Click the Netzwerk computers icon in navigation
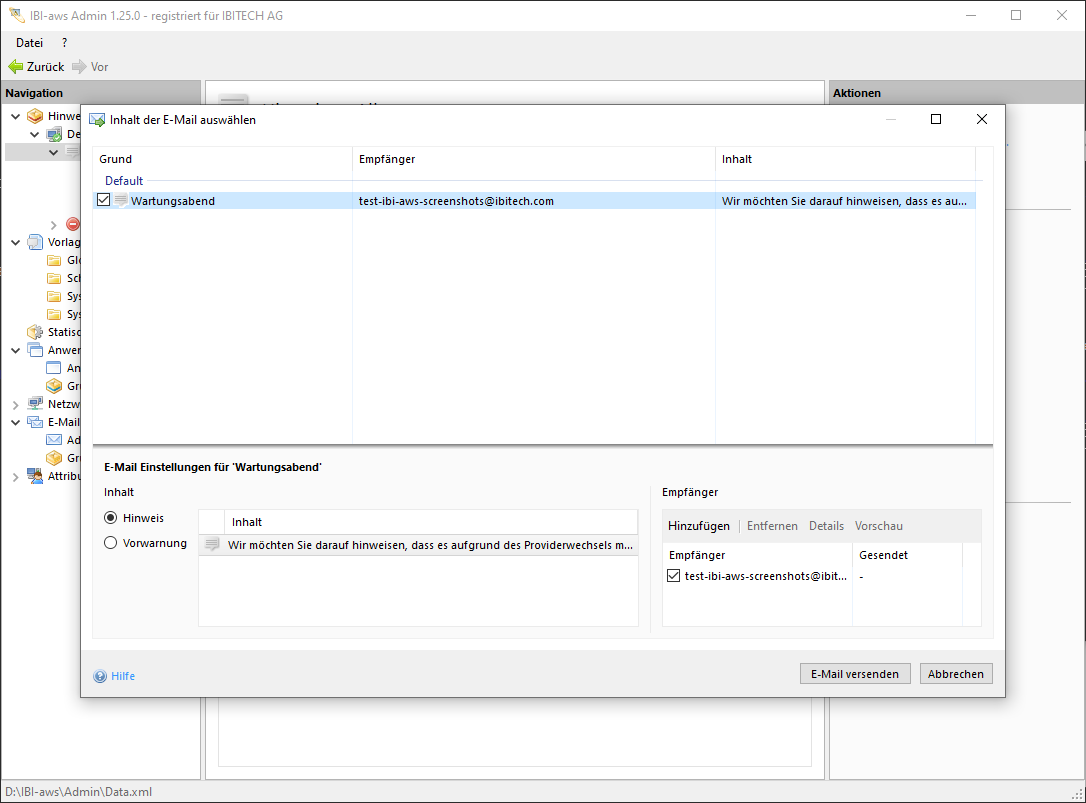 [x=35, y=404]
